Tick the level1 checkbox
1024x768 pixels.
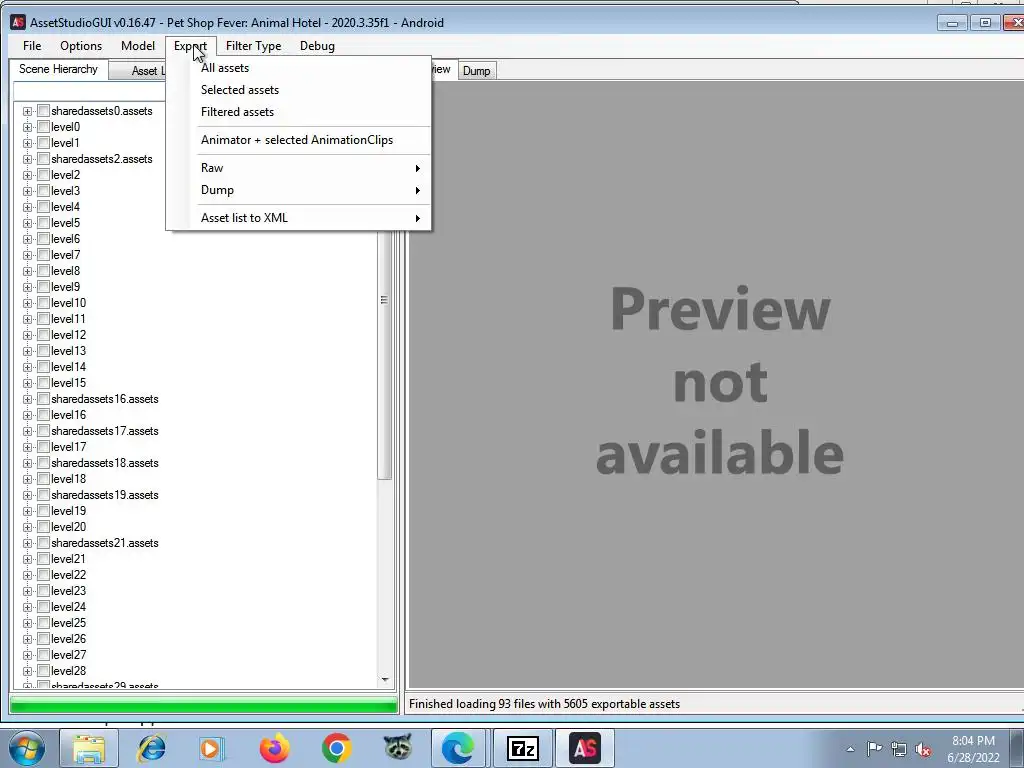(44, 142)
